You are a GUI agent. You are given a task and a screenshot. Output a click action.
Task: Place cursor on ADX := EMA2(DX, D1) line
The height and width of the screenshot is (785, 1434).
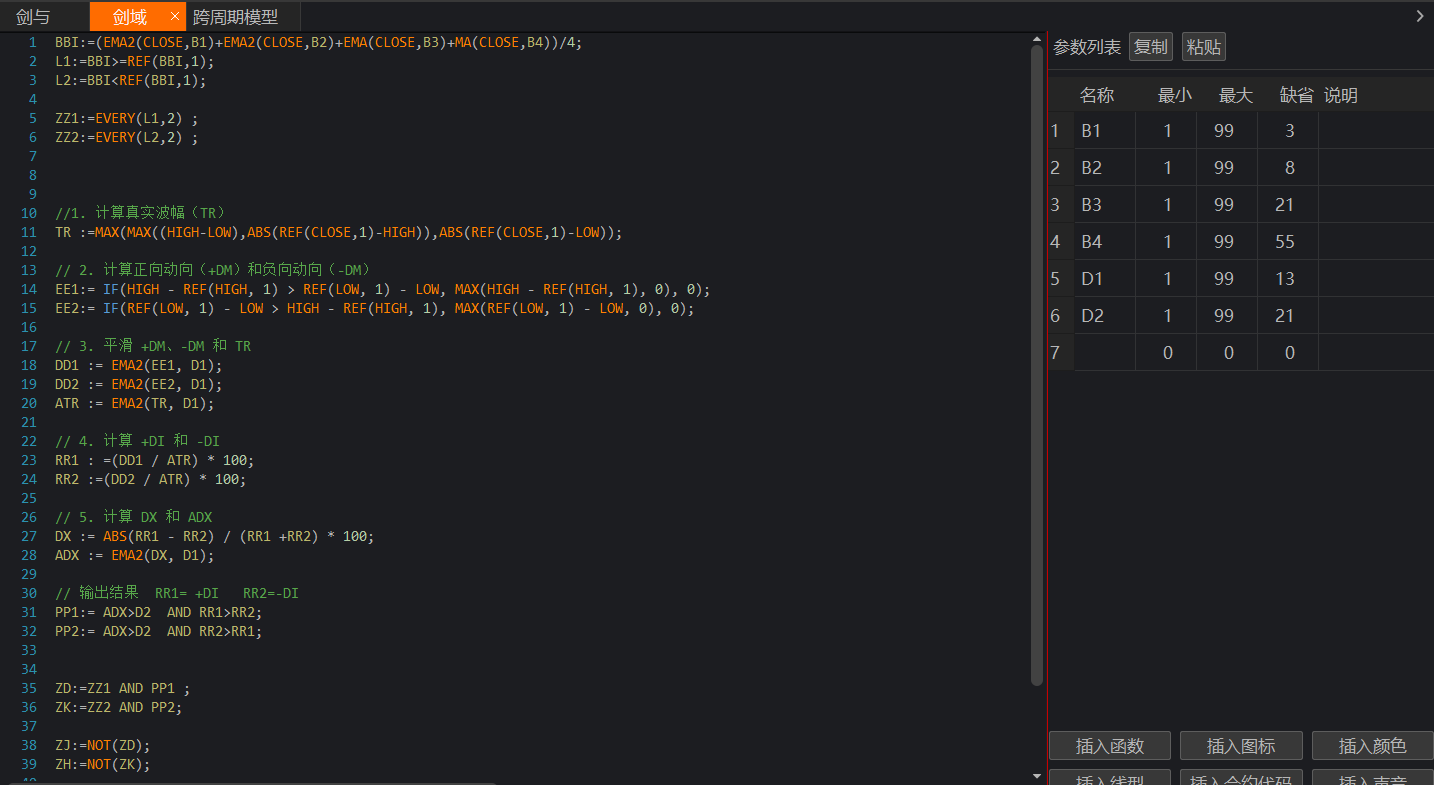pyautogui.click(x=135, y=555)
